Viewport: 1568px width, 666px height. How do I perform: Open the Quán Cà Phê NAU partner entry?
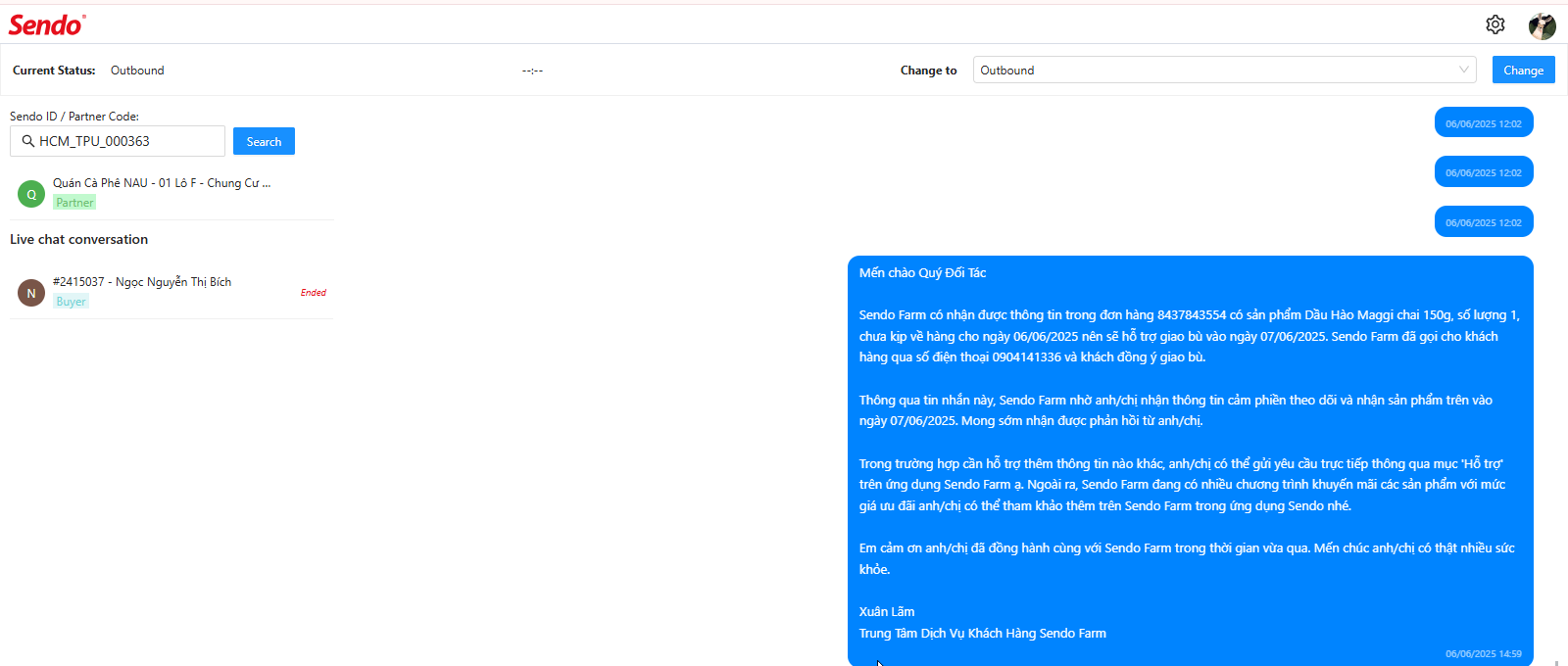tap(171, 193)
